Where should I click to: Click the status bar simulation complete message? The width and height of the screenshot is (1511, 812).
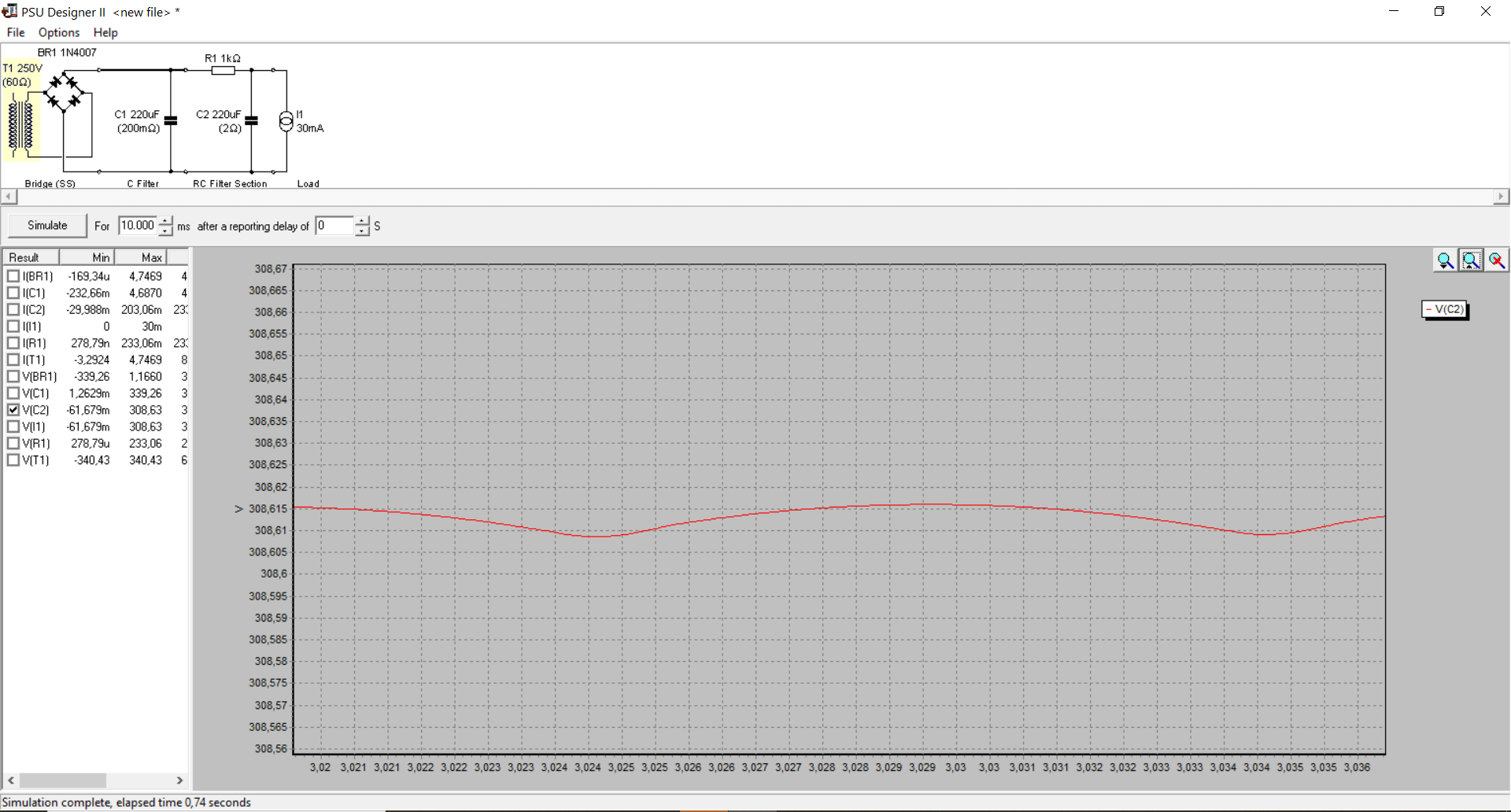(x=127, y=802)
